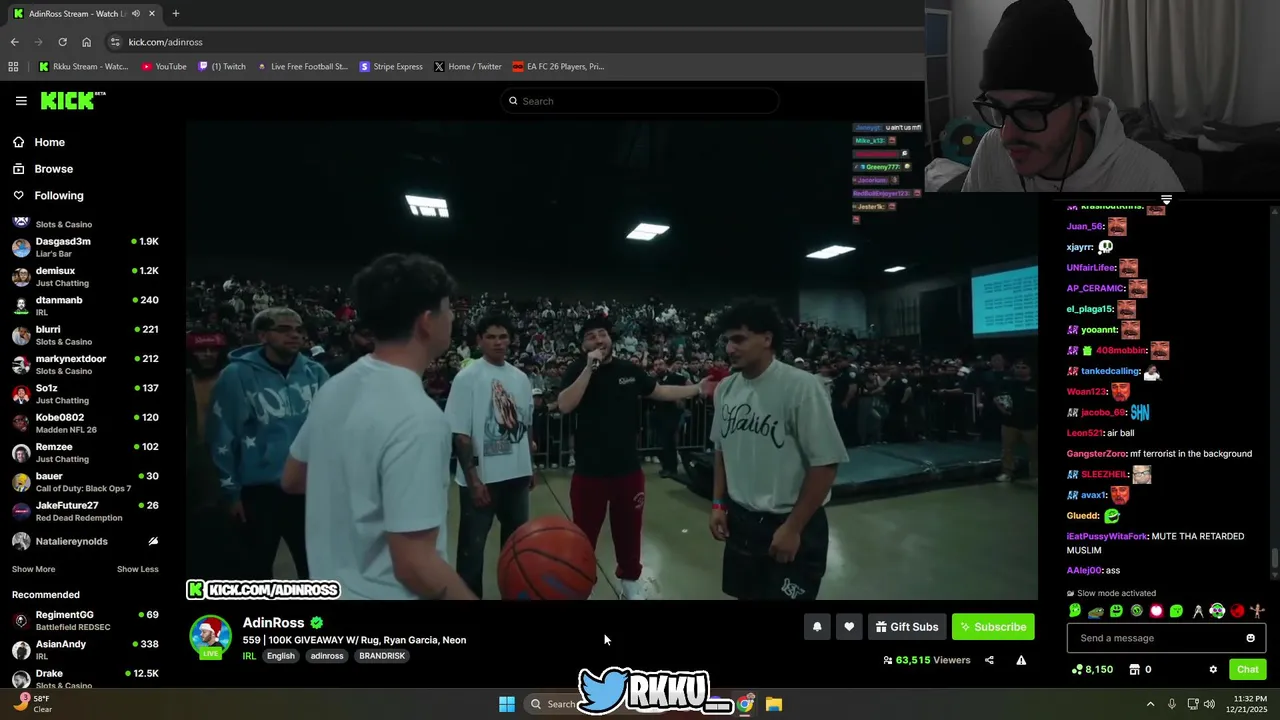
Task: Mute the AdinRoss Stream tab audio
Action: point(136,13)
